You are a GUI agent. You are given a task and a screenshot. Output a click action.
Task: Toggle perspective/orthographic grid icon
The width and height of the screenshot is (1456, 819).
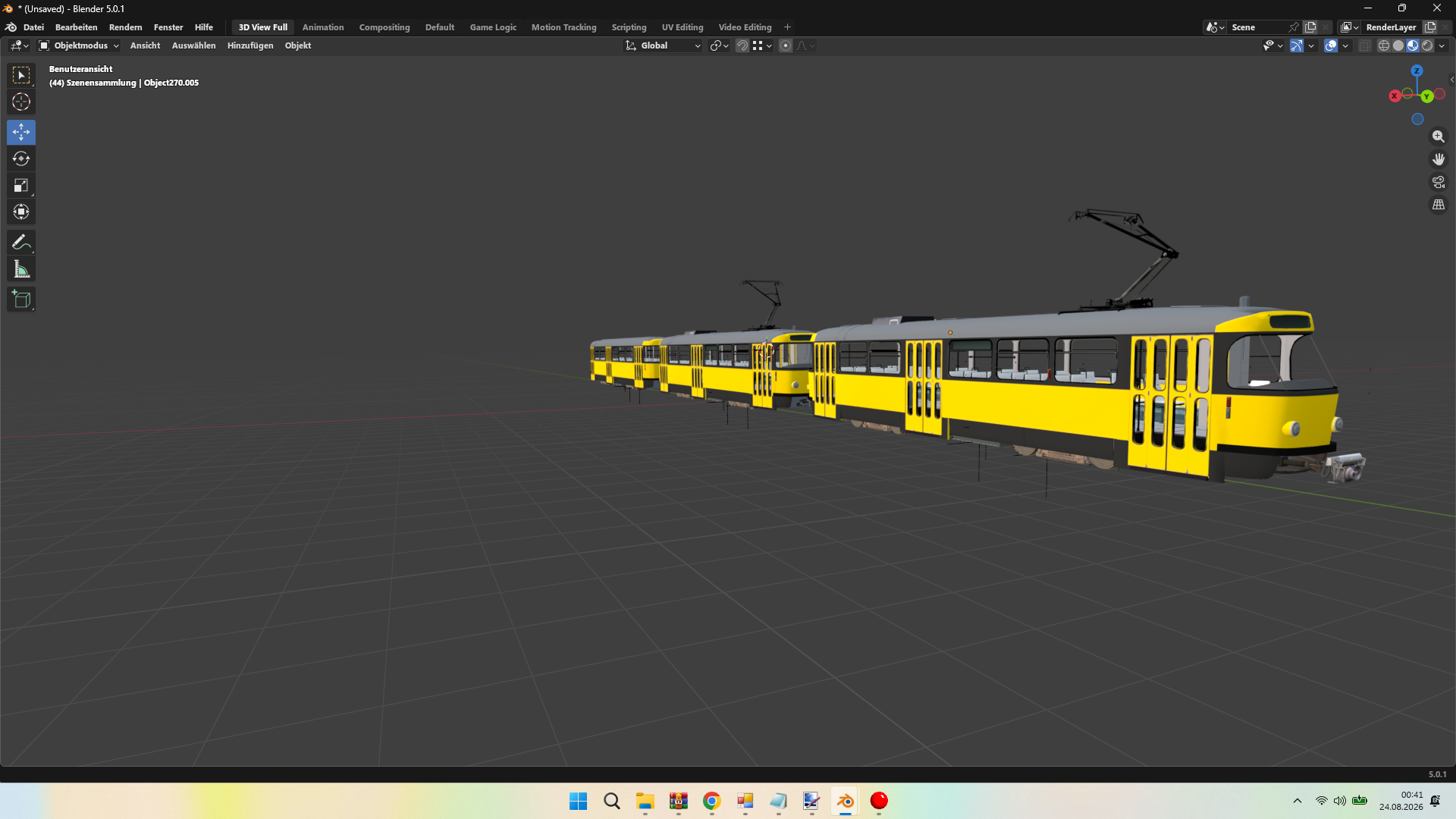1438,205
